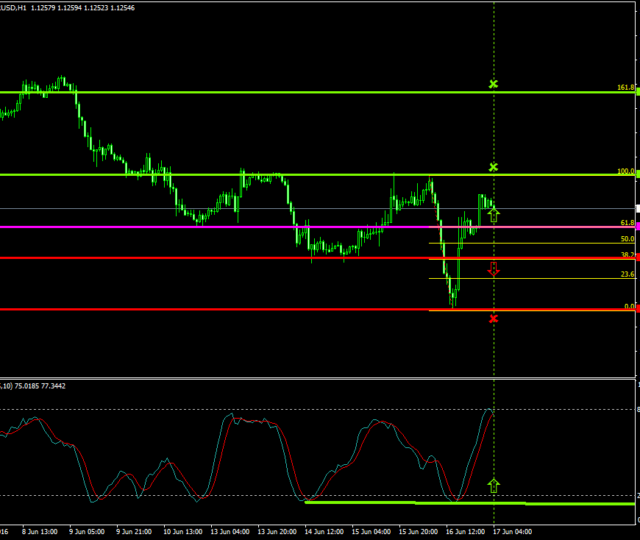Screen dimensions: 640x540
Task: Select the red down arrow near the 38.2 level
Action: click(x=493, y=269)
